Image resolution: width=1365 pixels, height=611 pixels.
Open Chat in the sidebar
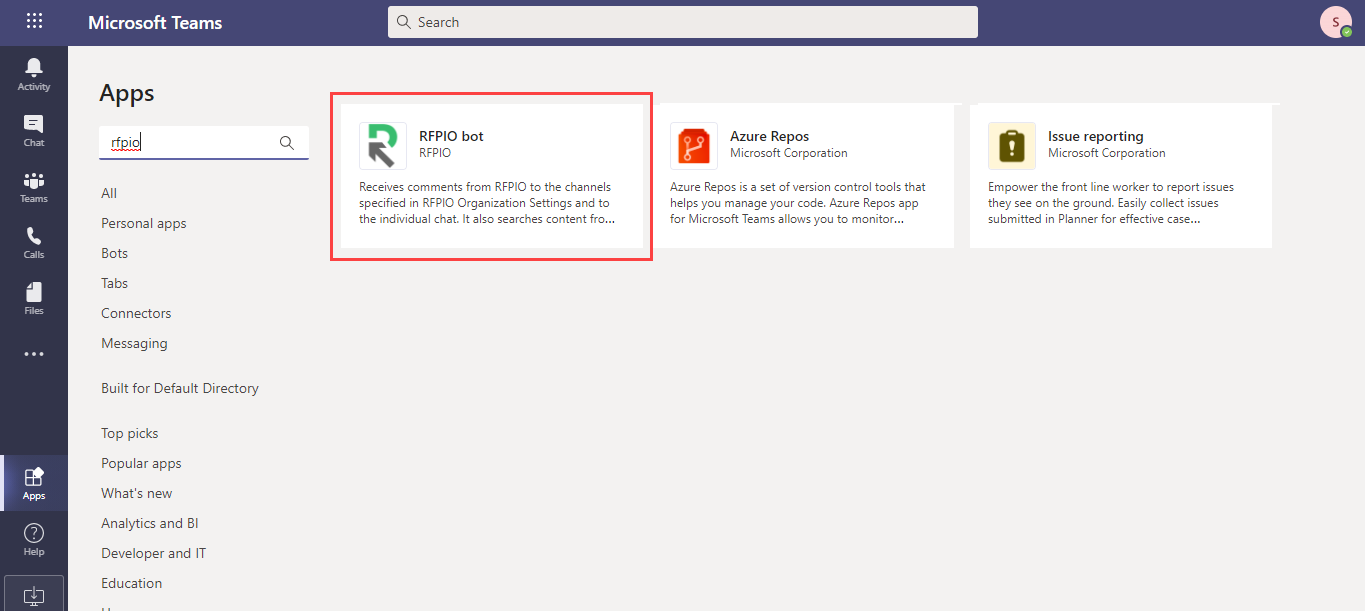[x=34, y=130]
